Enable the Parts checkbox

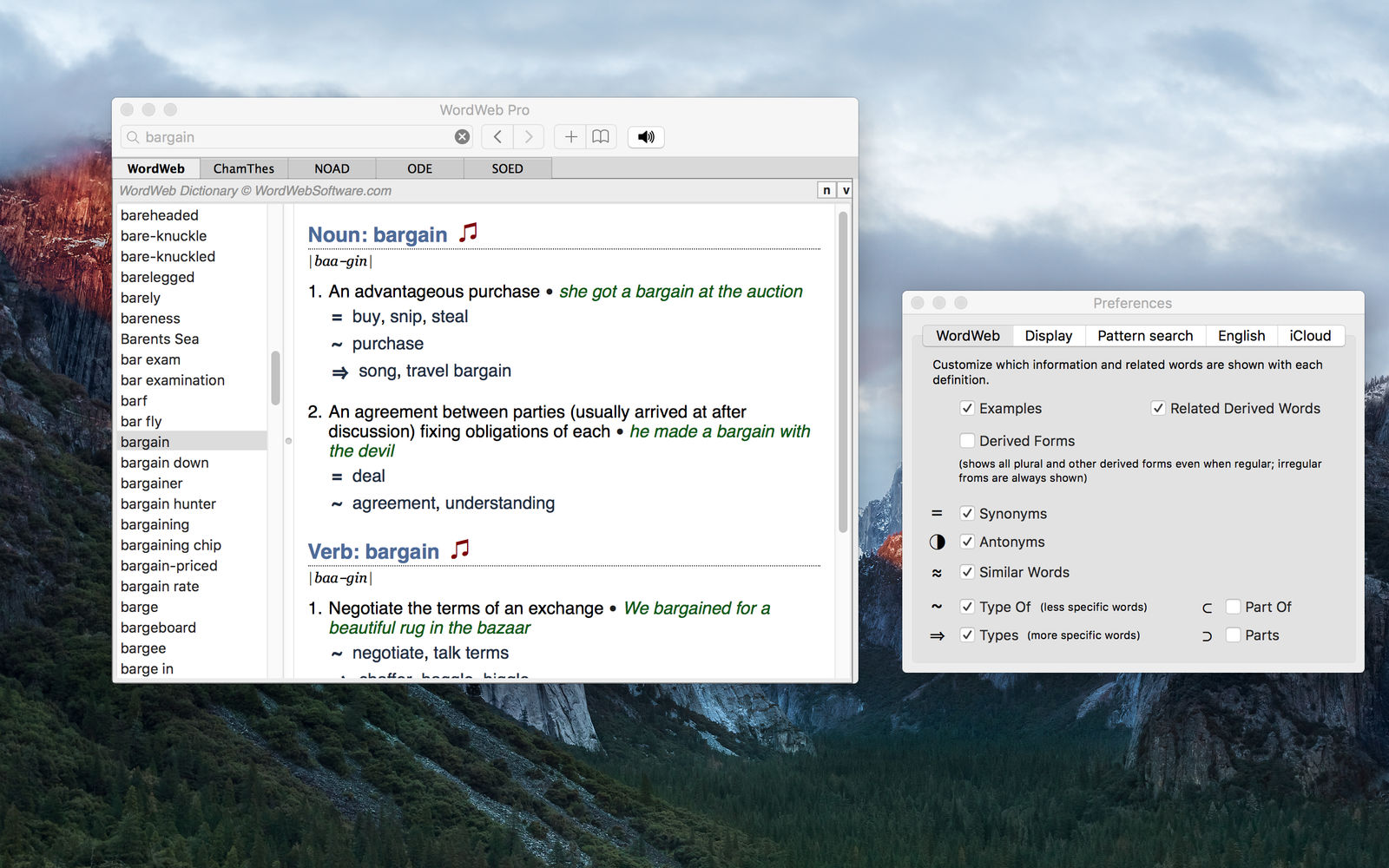[x=1233, y=635]
